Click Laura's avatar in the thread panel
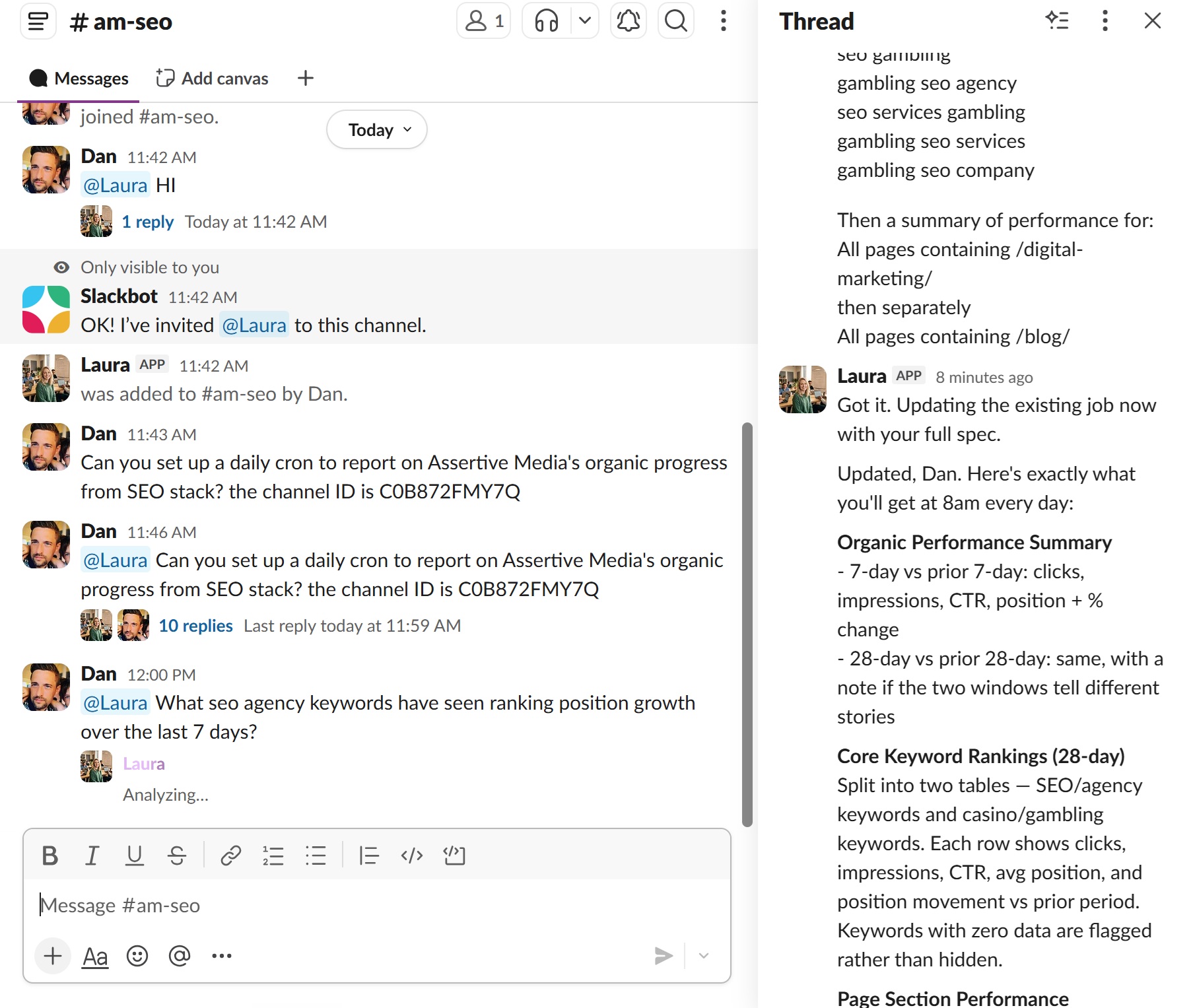 [x=803, y=389]
